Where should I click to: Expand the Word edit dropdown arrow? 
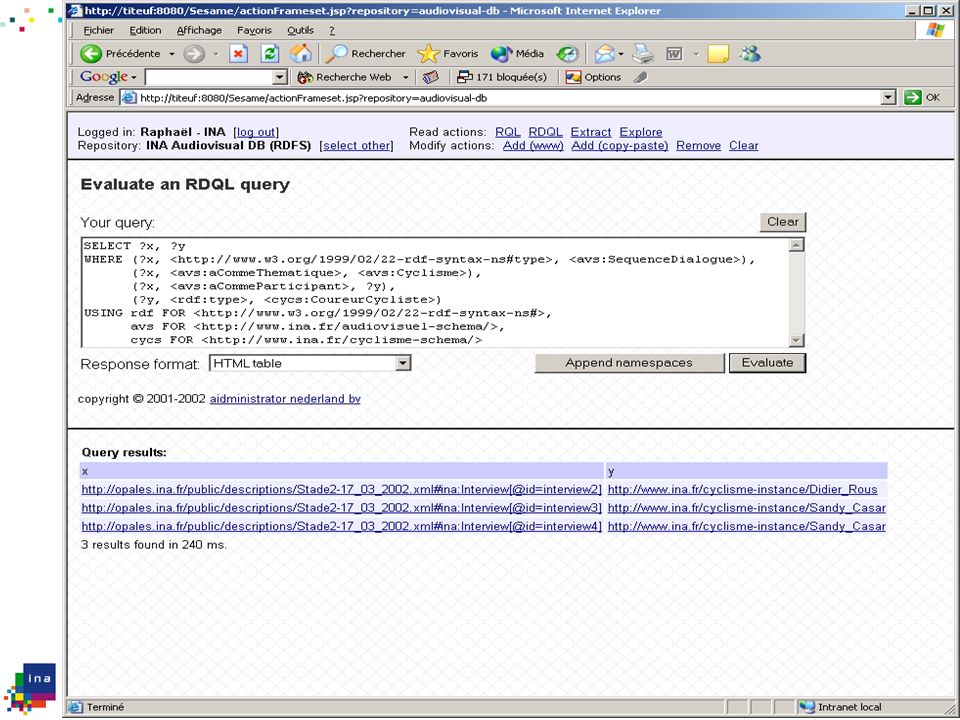[x=696, y=54]
